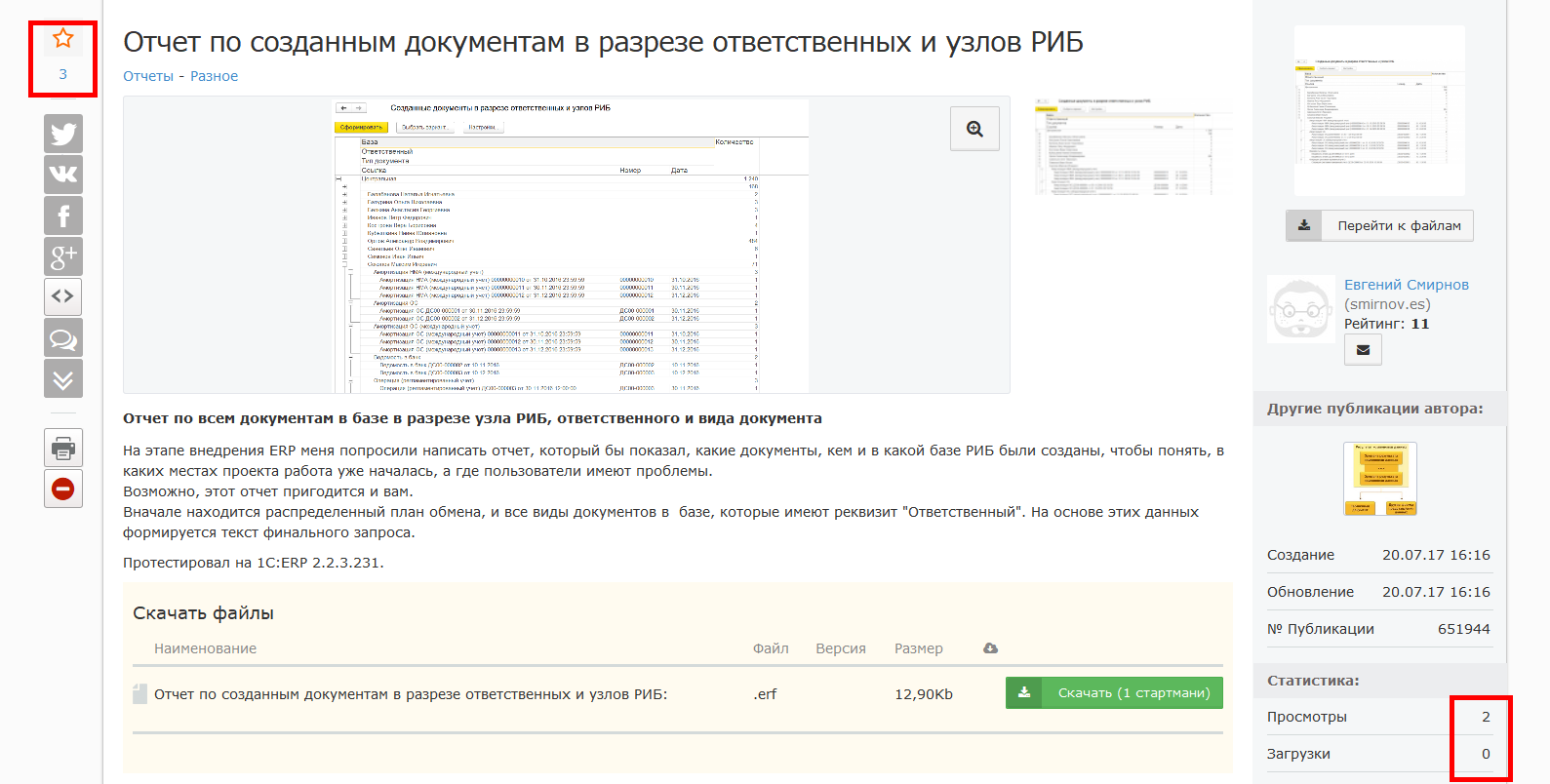The image size is (1550, 784).
Task: Add the publication to favorites with the star
Action: pyautogui.click(x=63, y=39)
